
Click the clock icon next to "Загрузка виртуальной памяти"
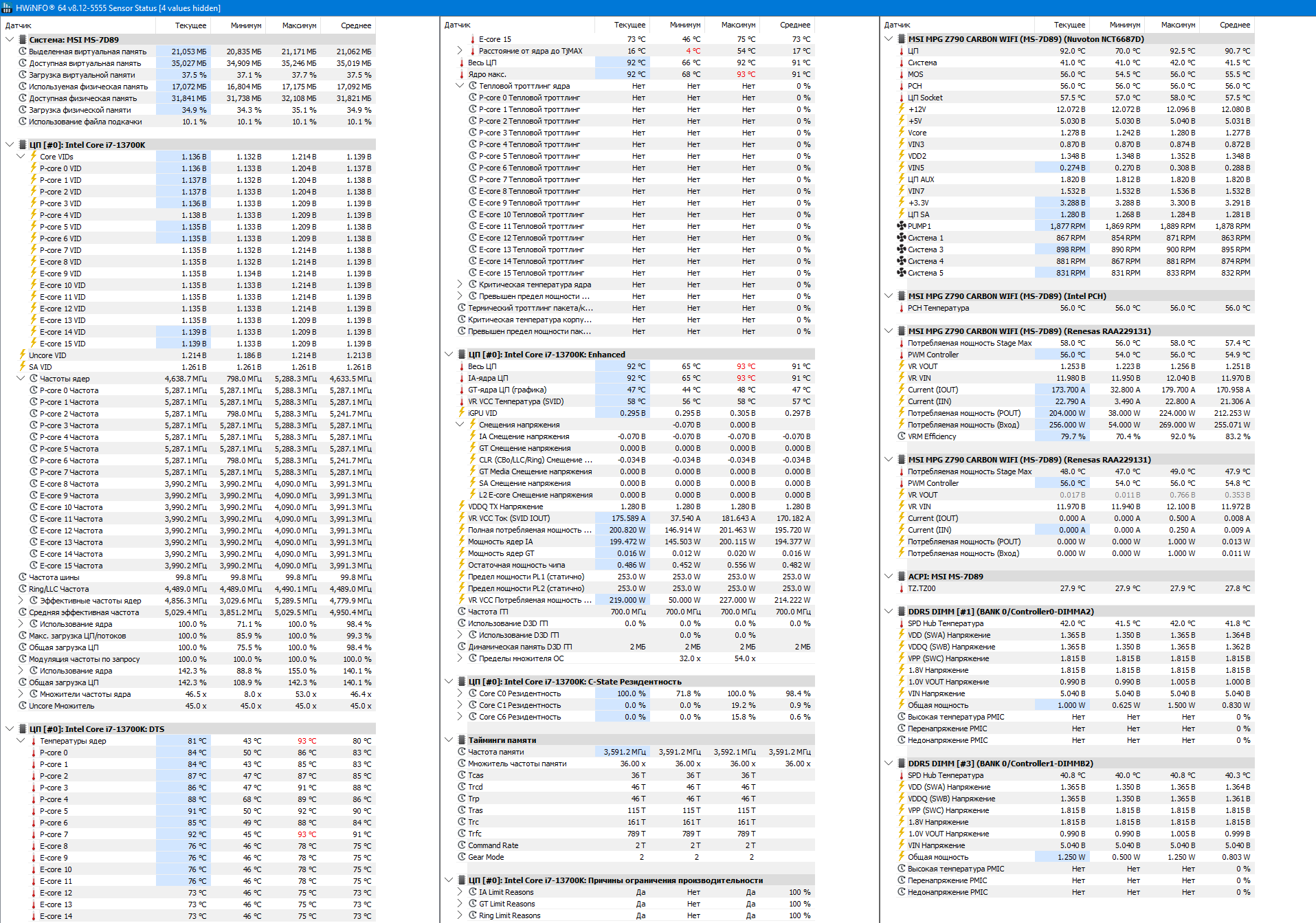(23, 75)
